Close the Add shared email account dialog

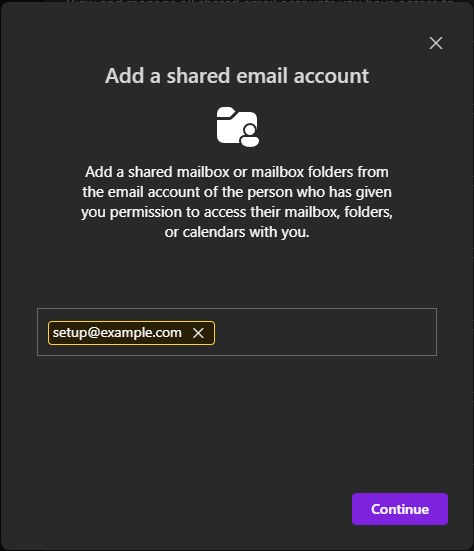pos(436,43)
